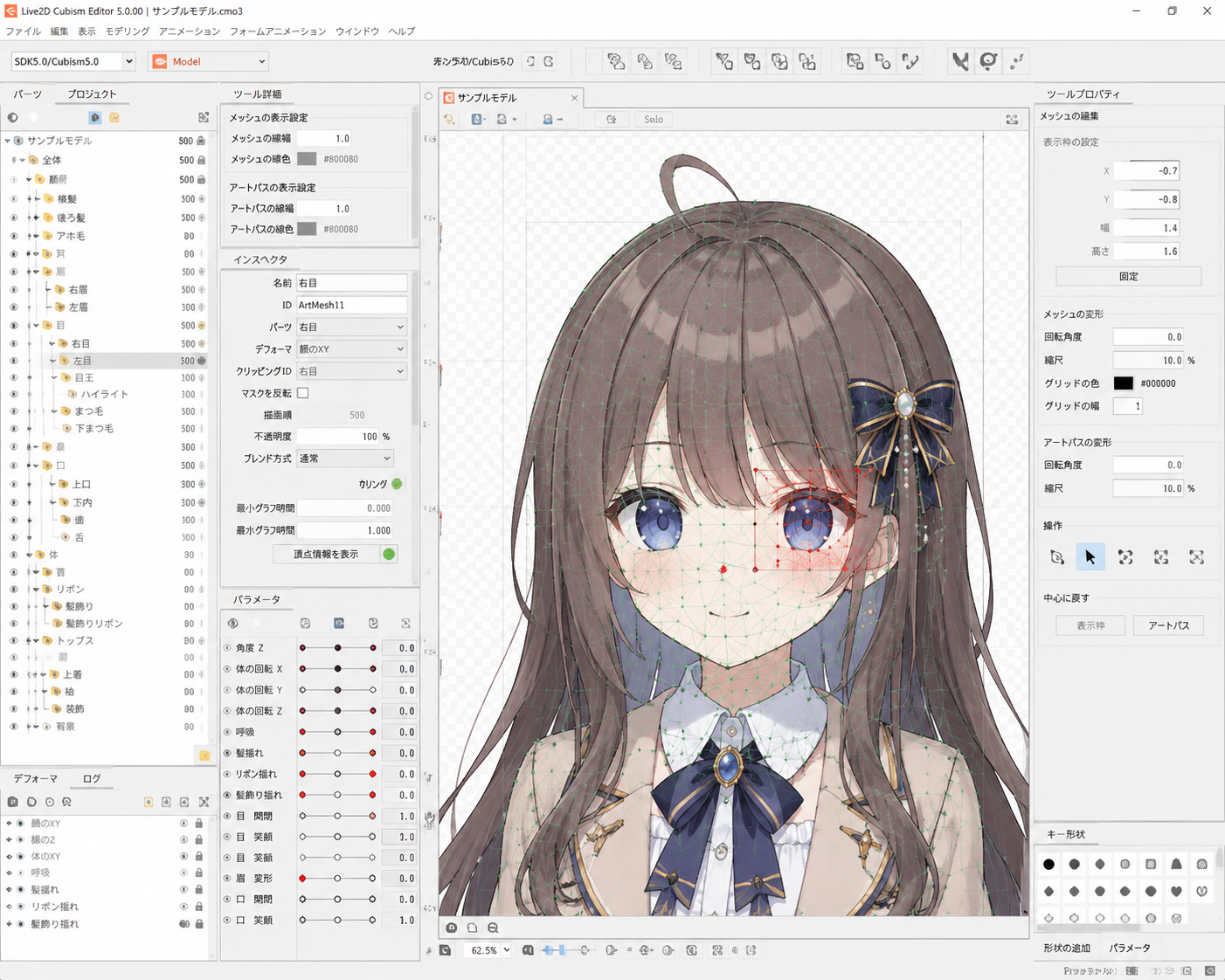The image size is (1225, 980).
Task: Click the first icon in parameter panel toolbar
Action: (233, 624)
